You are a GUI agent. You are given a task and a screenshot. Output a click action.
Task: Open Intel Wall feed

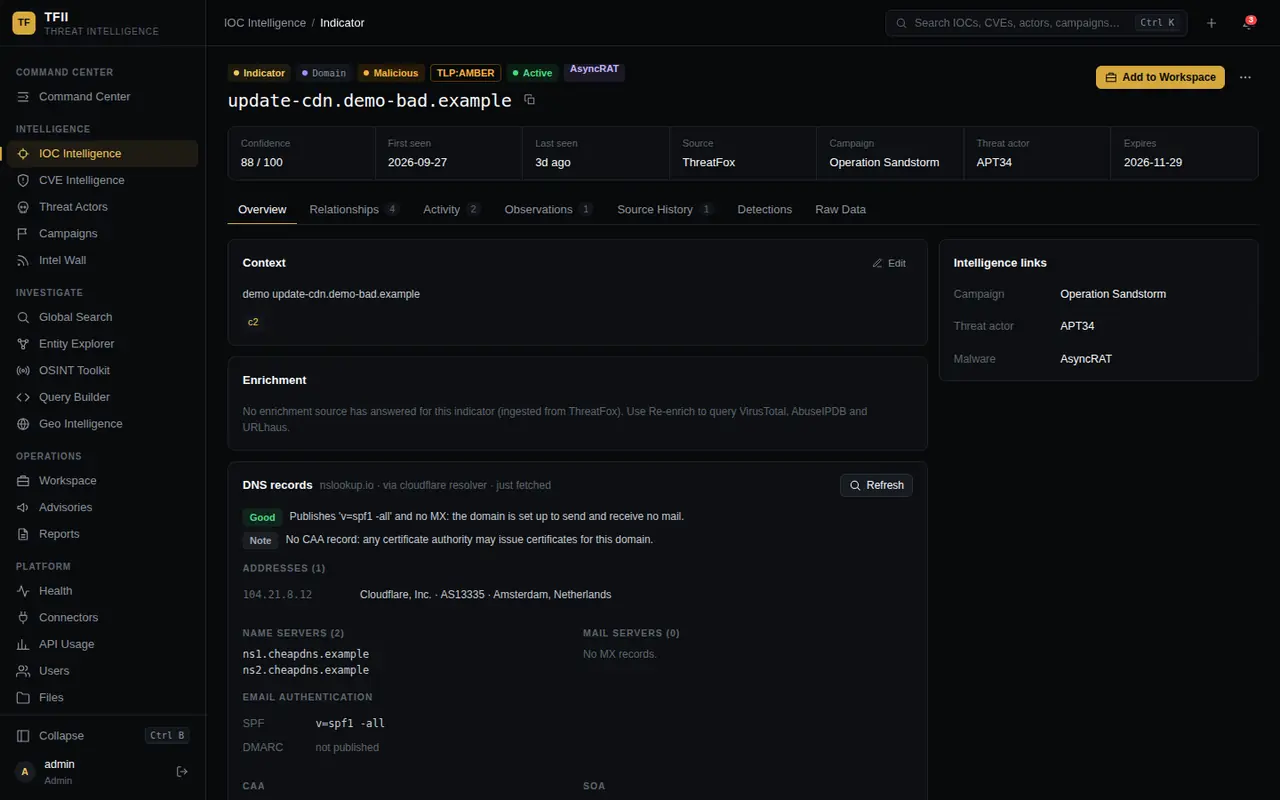pyautogui.click(x=103, y=260)
